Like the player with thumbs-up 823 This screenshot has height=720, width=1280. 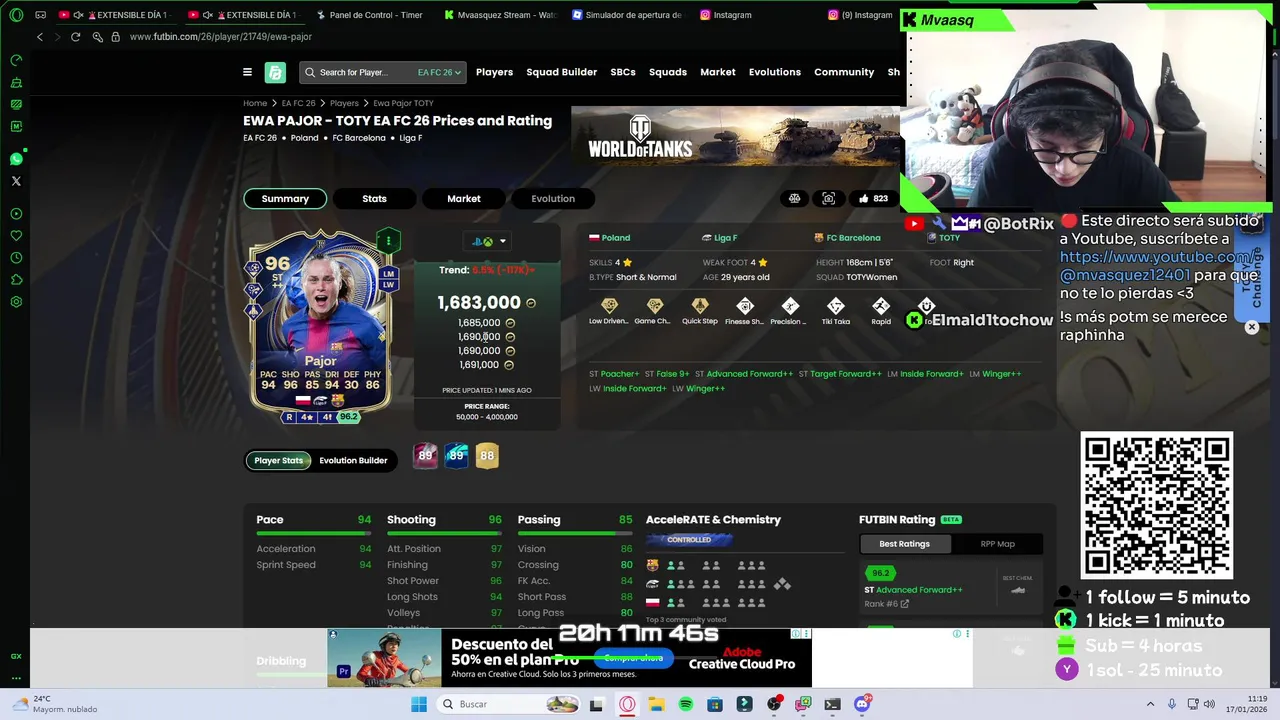point(872,198)
